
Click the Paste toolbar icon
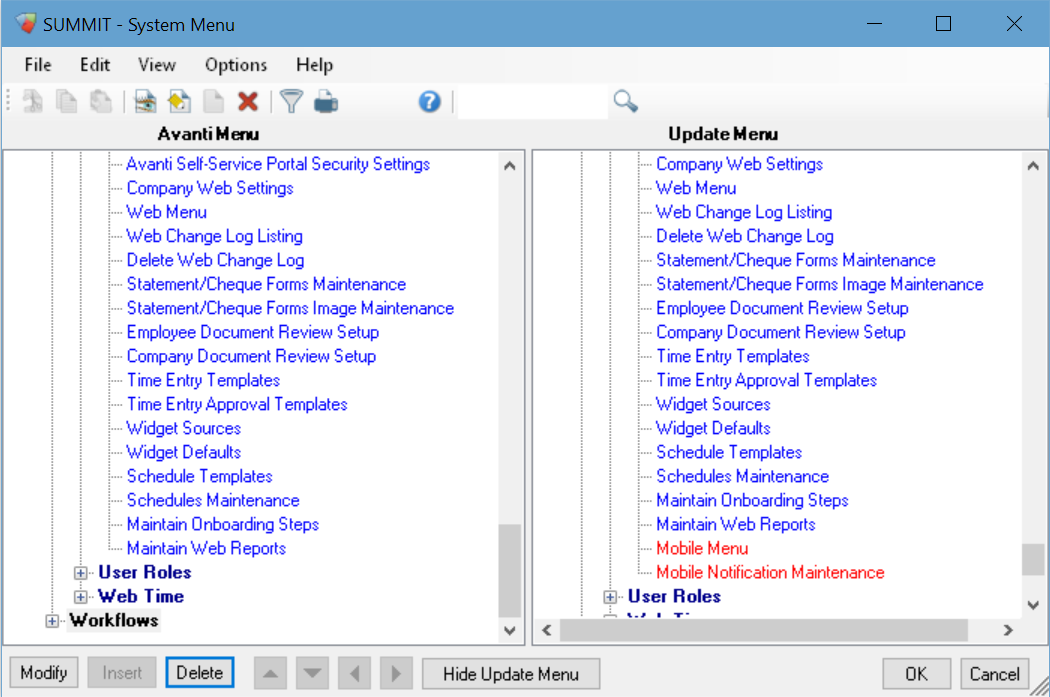coord(100,102)
